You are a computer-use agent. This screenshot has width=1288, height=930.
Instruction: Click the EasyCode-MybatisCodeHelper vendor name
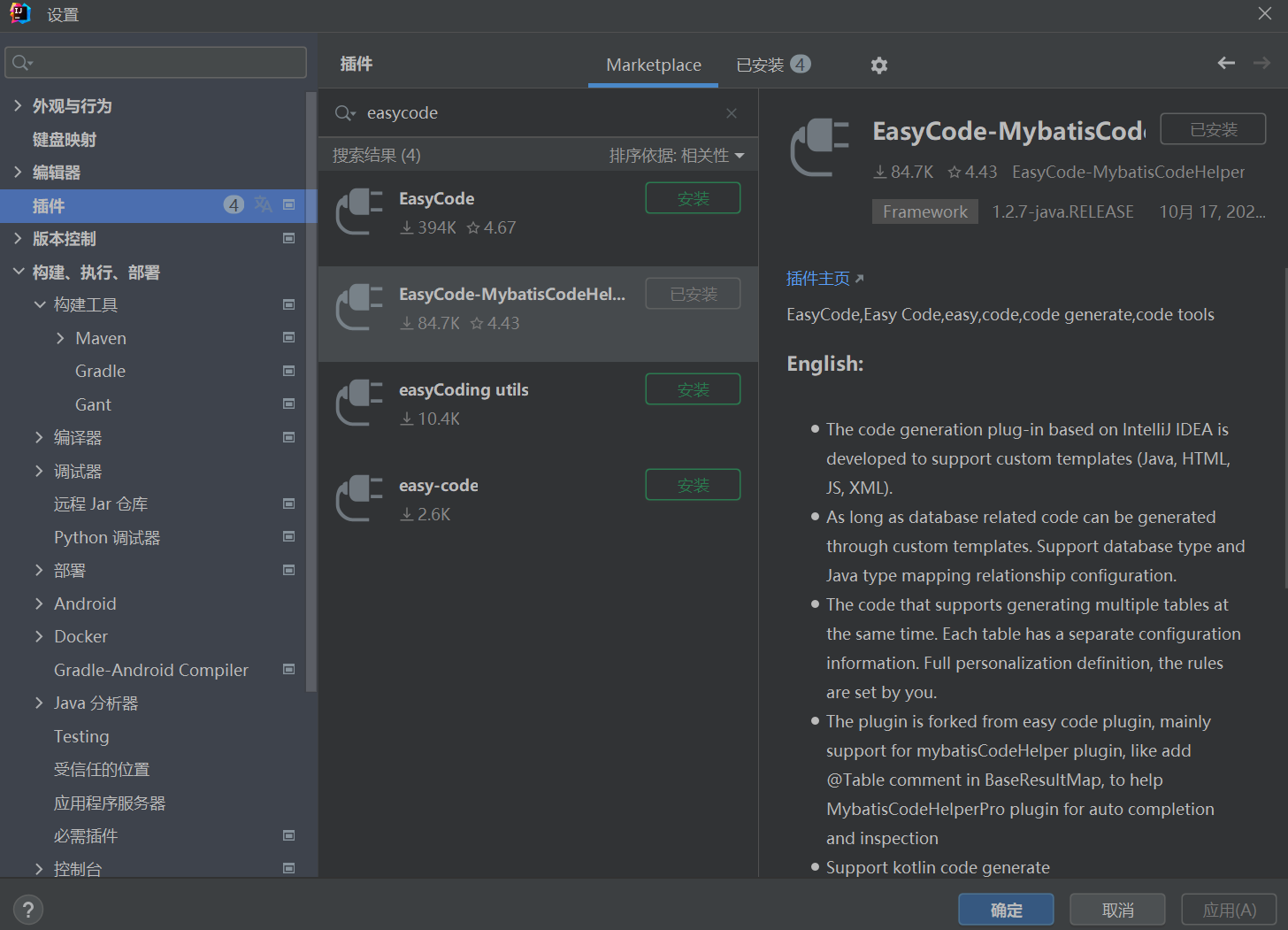pyautogui.click(x=1128, y=172)
